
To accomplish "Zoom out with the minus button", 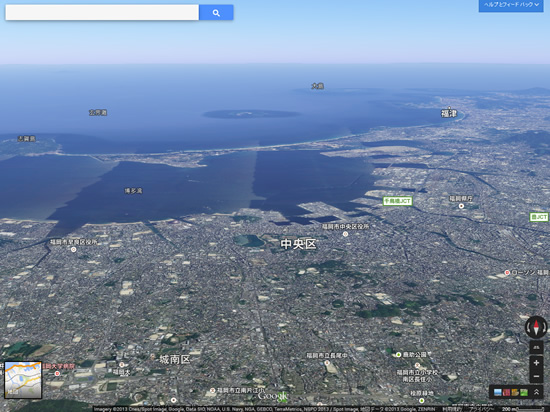I will tap(536, 376).
